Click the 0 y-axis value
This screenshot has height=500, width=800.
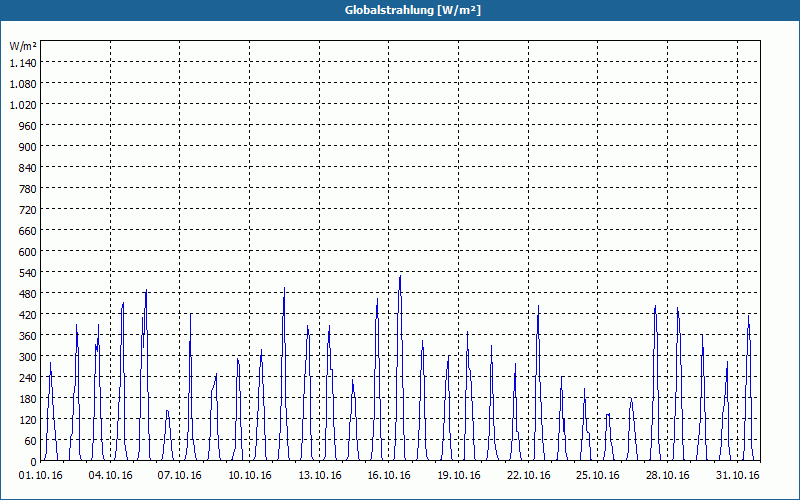34,461
